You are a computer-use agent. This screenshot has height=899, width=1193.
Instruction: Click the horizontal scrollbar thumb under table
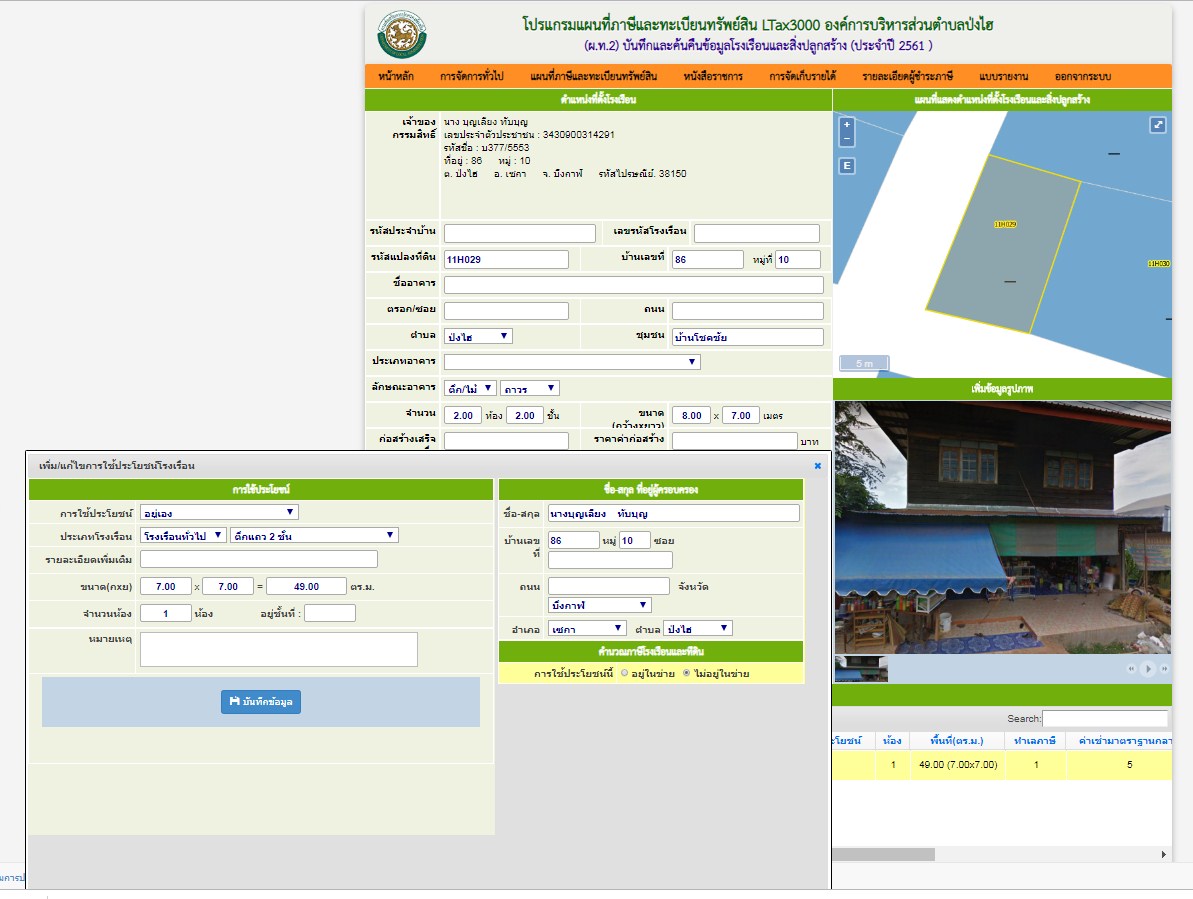[x=883, y=854]
